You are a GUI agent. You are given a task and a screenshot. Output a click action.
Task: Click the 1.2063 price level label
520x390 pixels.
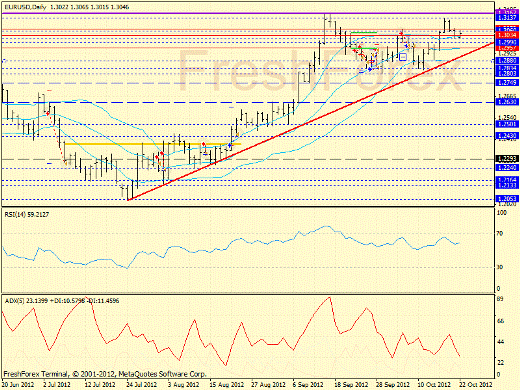pos(507,199)
